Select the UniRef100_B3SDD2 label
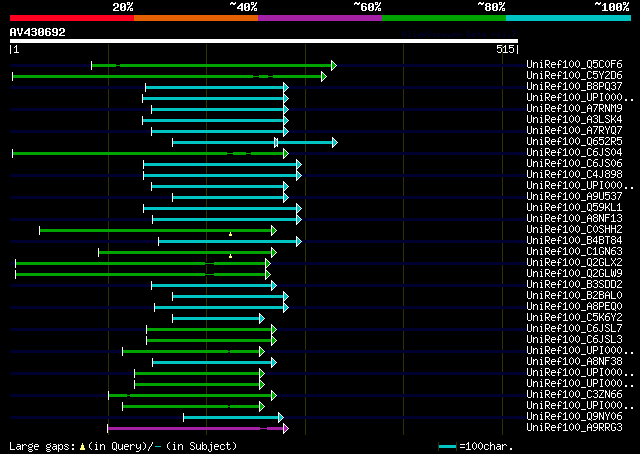The height and width of the screenshot is (454, 640). tap(574, 285)
